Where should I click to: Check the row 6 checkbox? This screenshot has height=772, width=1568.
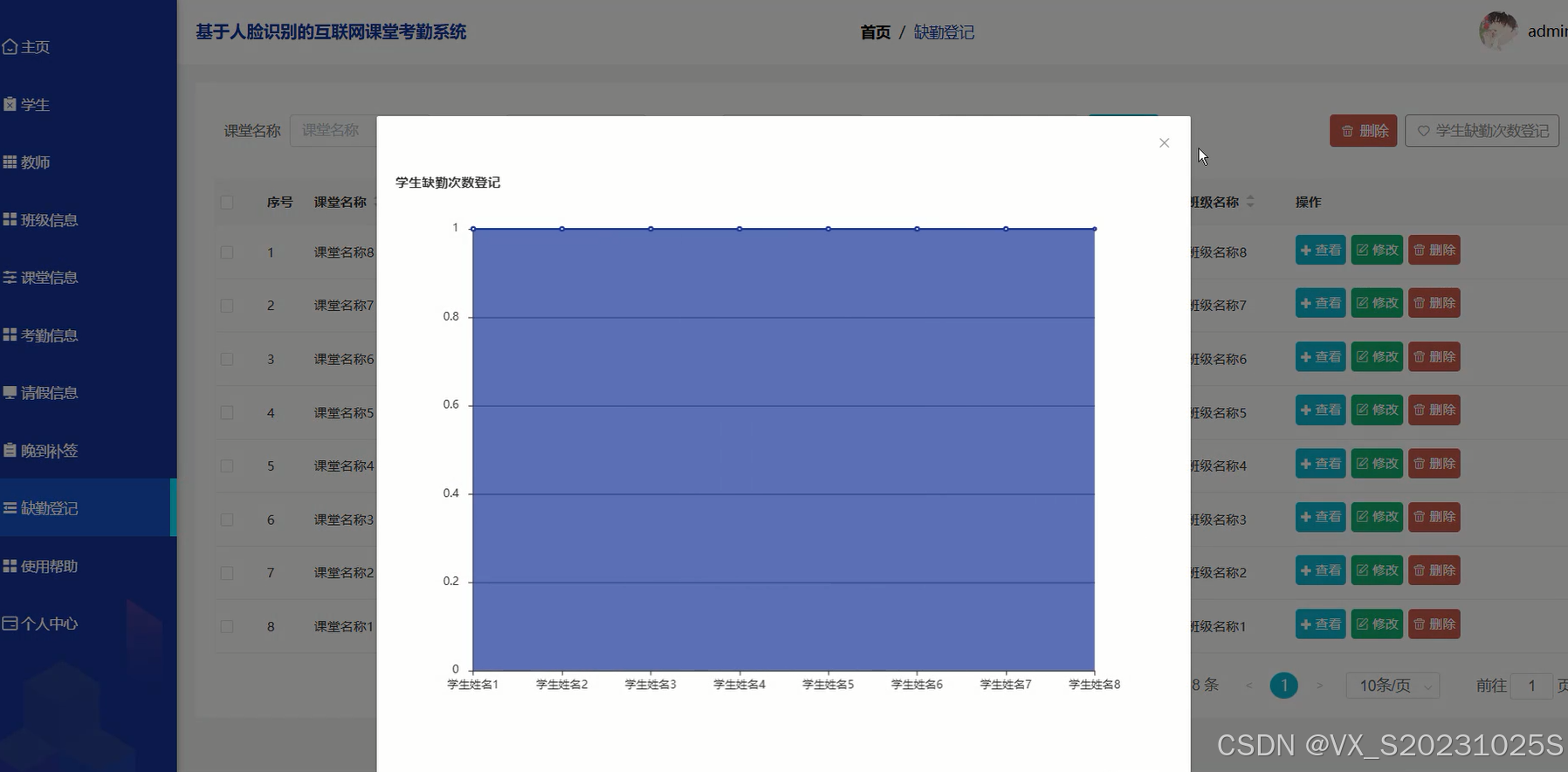coord(227,520)
